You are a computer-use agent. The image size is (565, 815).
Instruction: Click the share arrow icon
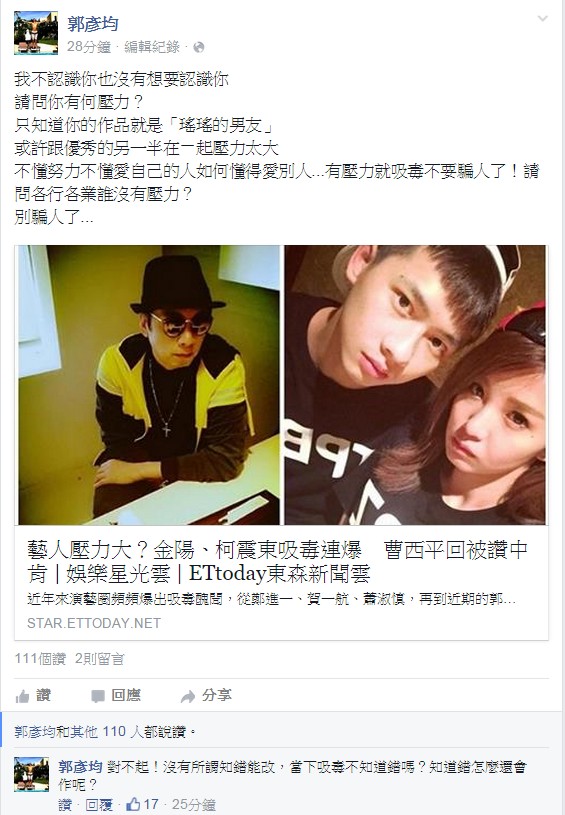(188, 696)
